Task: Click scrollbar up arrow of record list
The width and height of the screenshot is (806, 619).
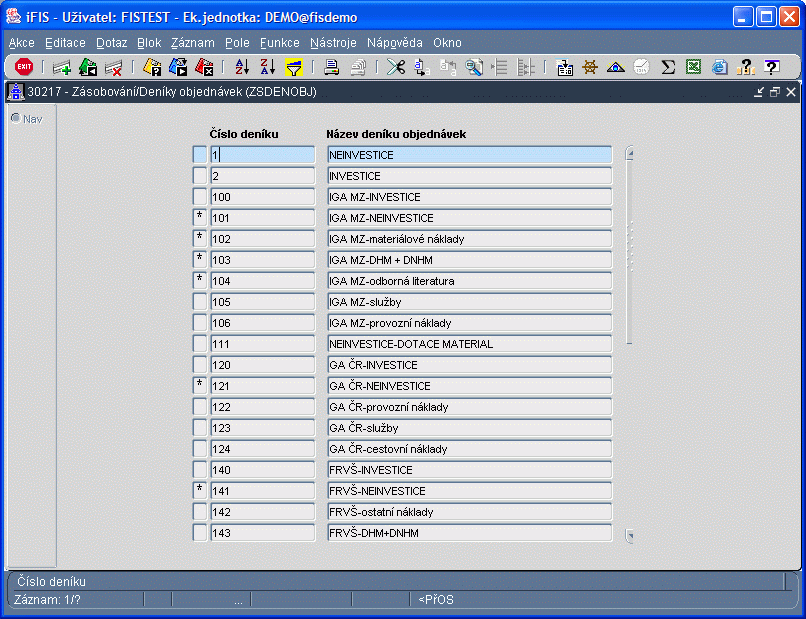Action: [629, 153]
